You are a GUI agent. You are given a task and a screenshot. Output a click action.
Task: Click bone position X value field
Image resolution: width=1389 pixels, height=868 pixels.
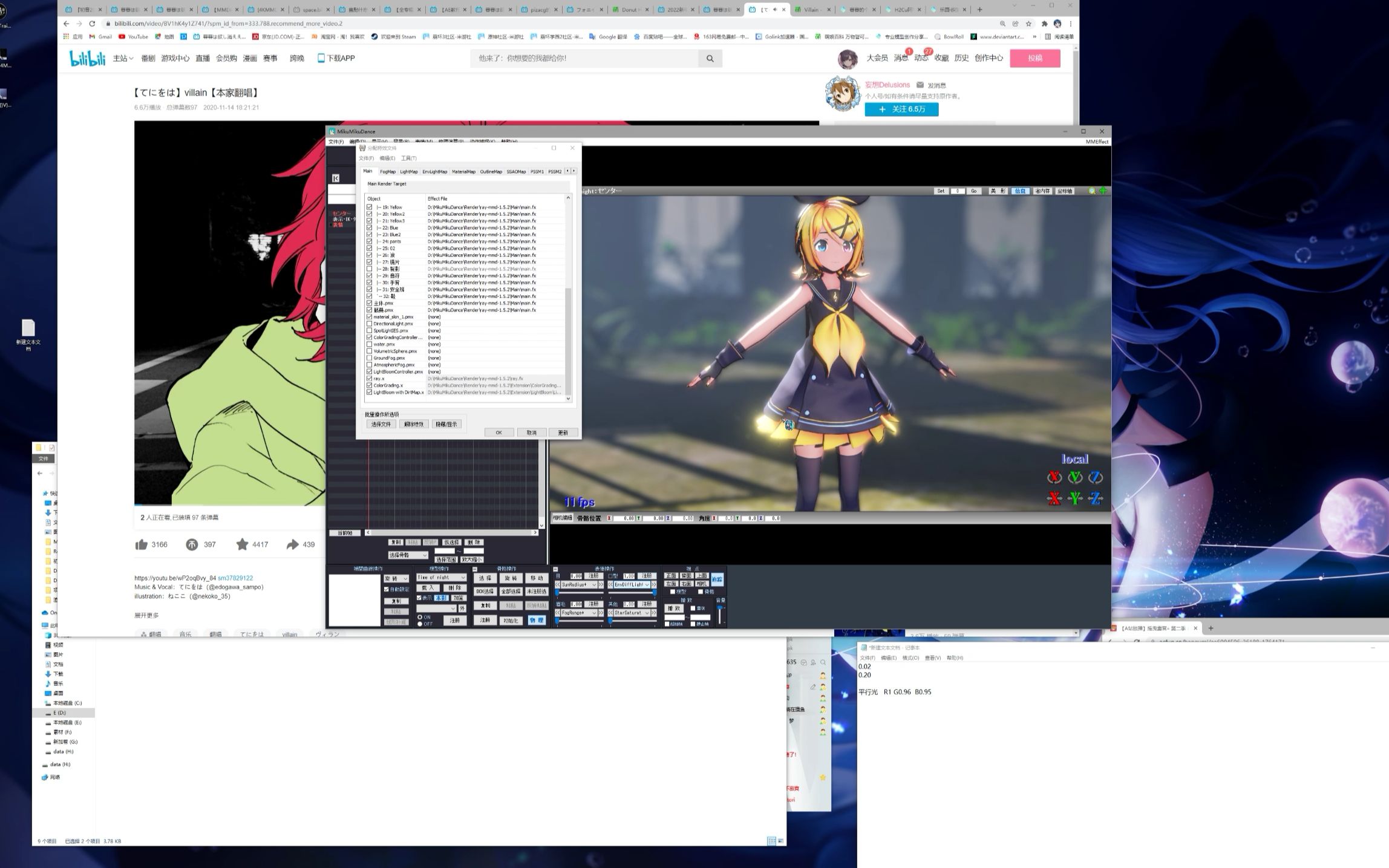[624, 518]
